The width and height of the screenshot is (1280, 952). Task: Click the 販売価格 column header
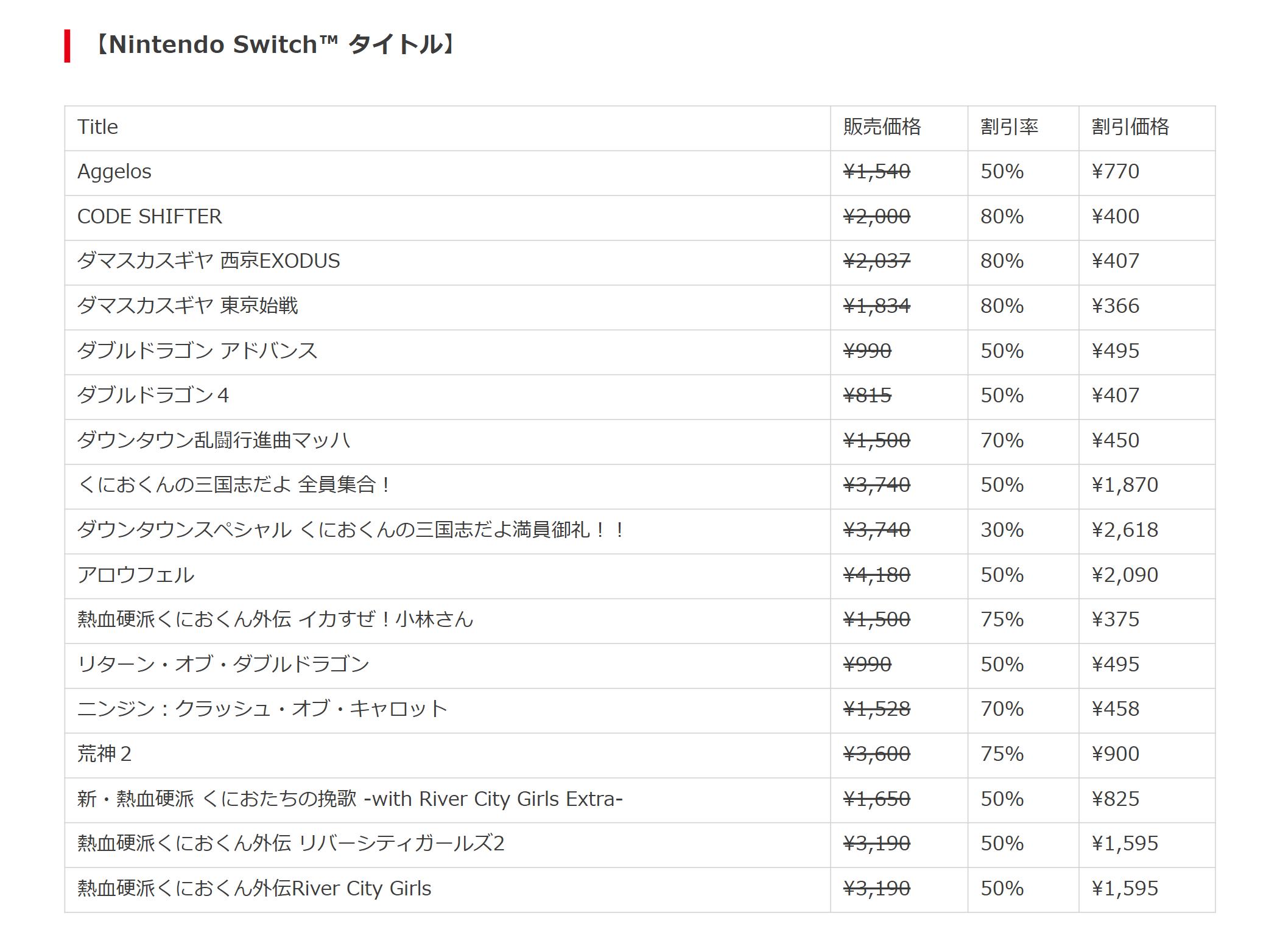coord(882,127)
